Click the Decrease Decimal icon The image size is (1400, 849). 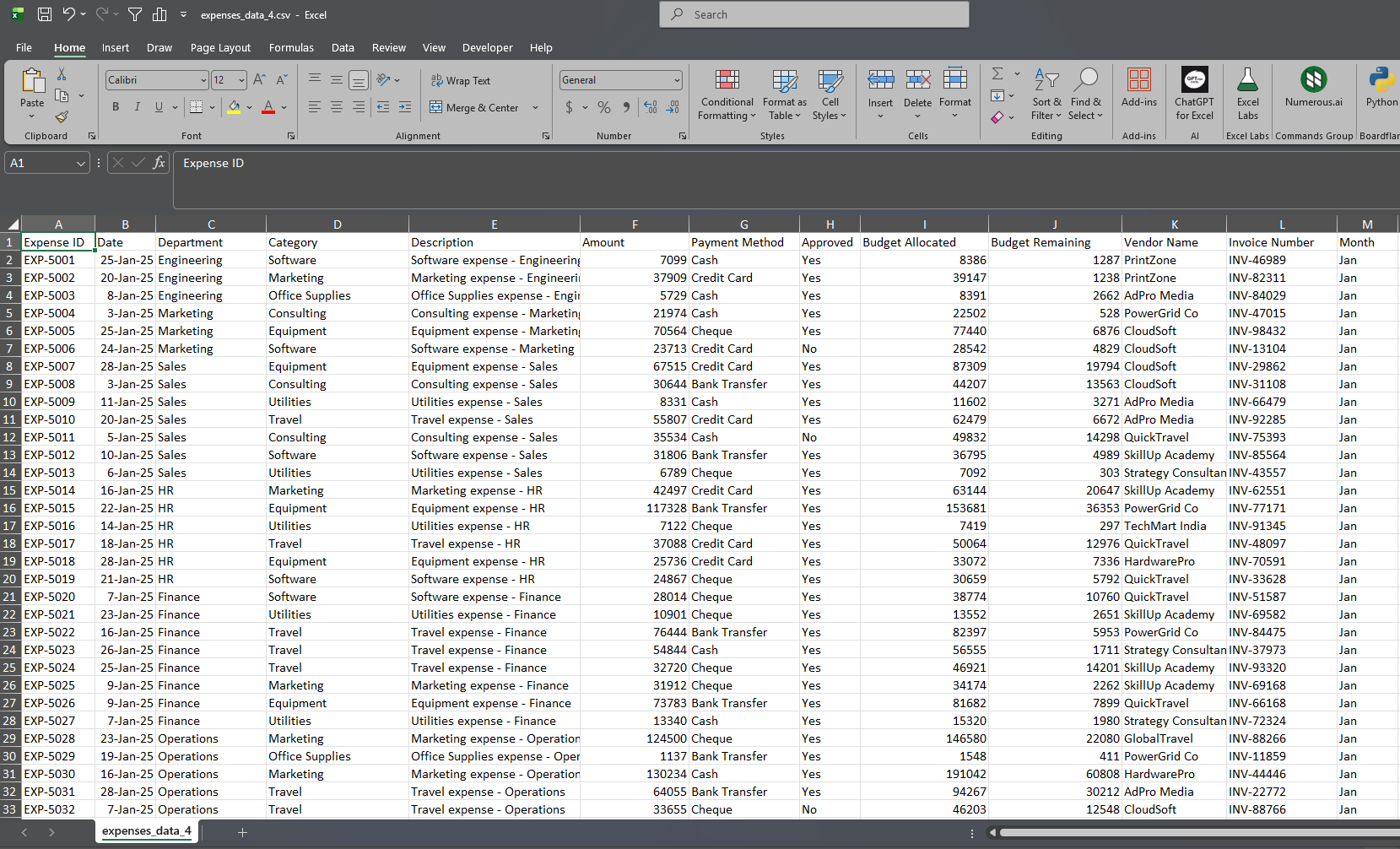[x=673, y=107]
